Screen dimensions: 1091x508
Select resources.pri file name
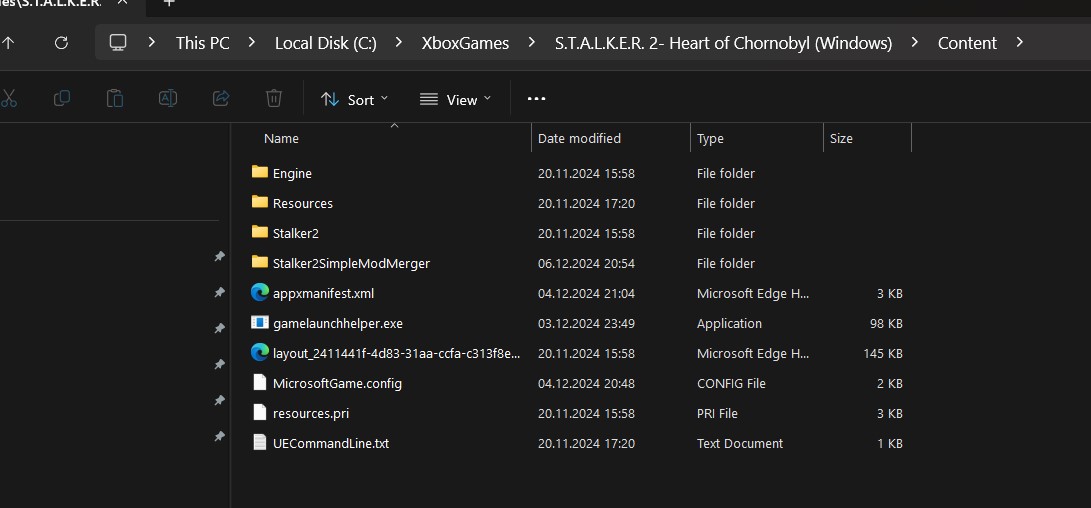pos(311,413)
